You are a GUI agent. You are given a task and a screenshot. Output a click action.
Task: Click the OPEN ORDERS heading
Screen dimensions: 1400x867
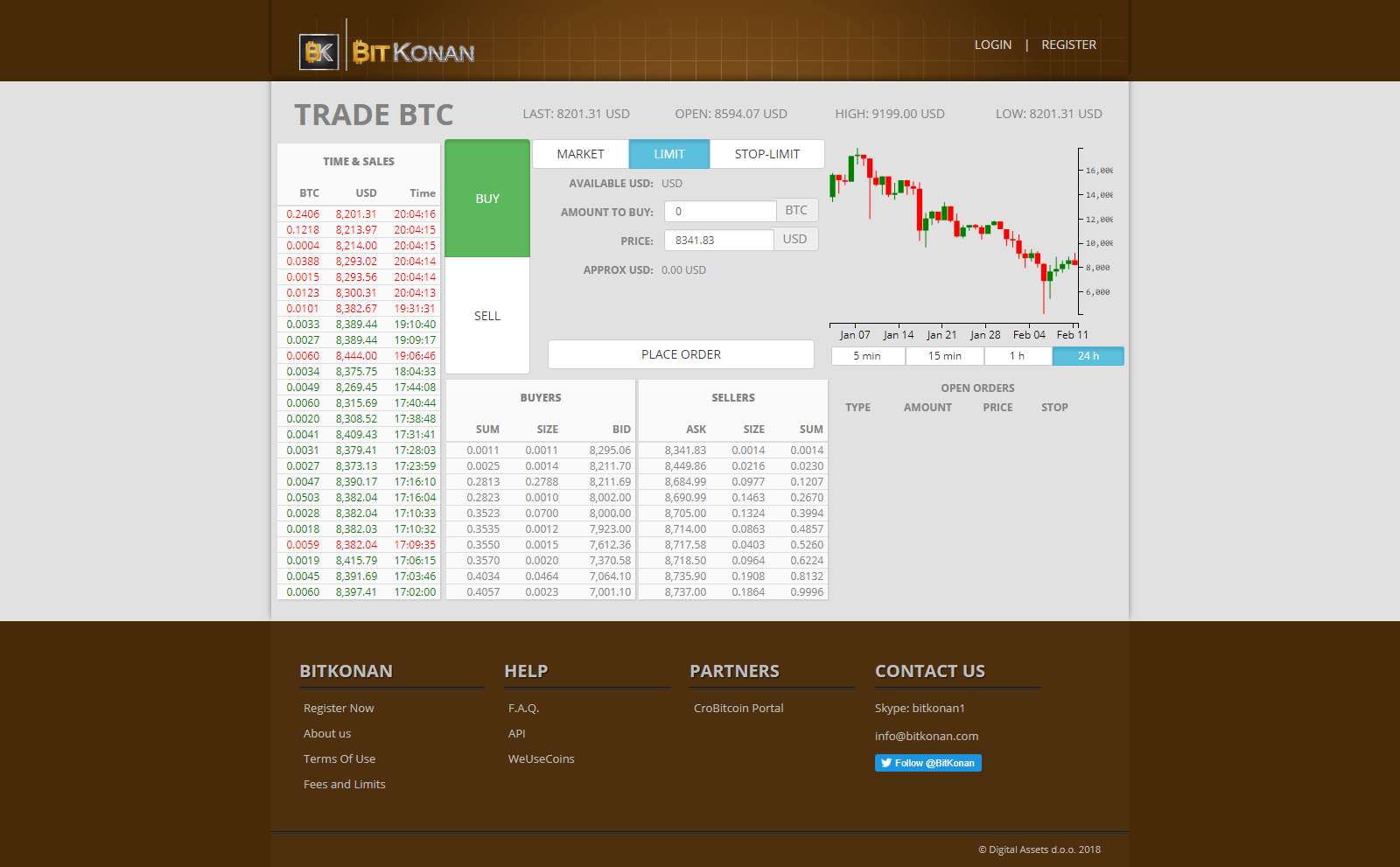tap(977, 388)
